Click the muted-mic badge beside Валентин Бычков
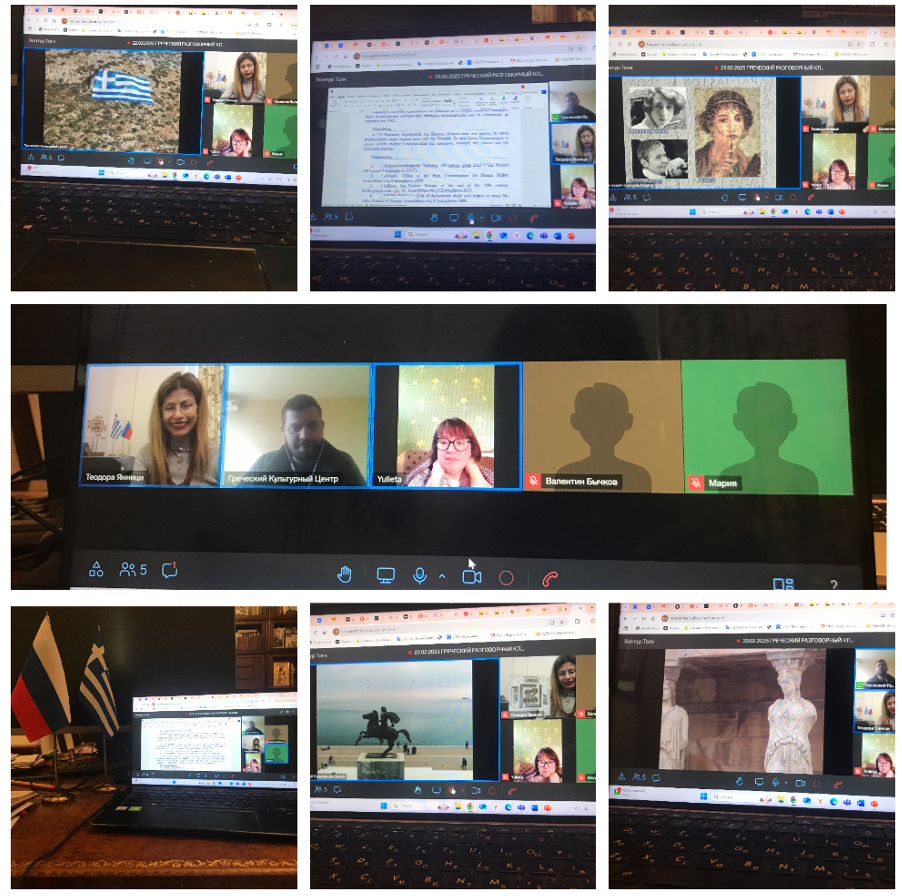 (x=533, y=480)
